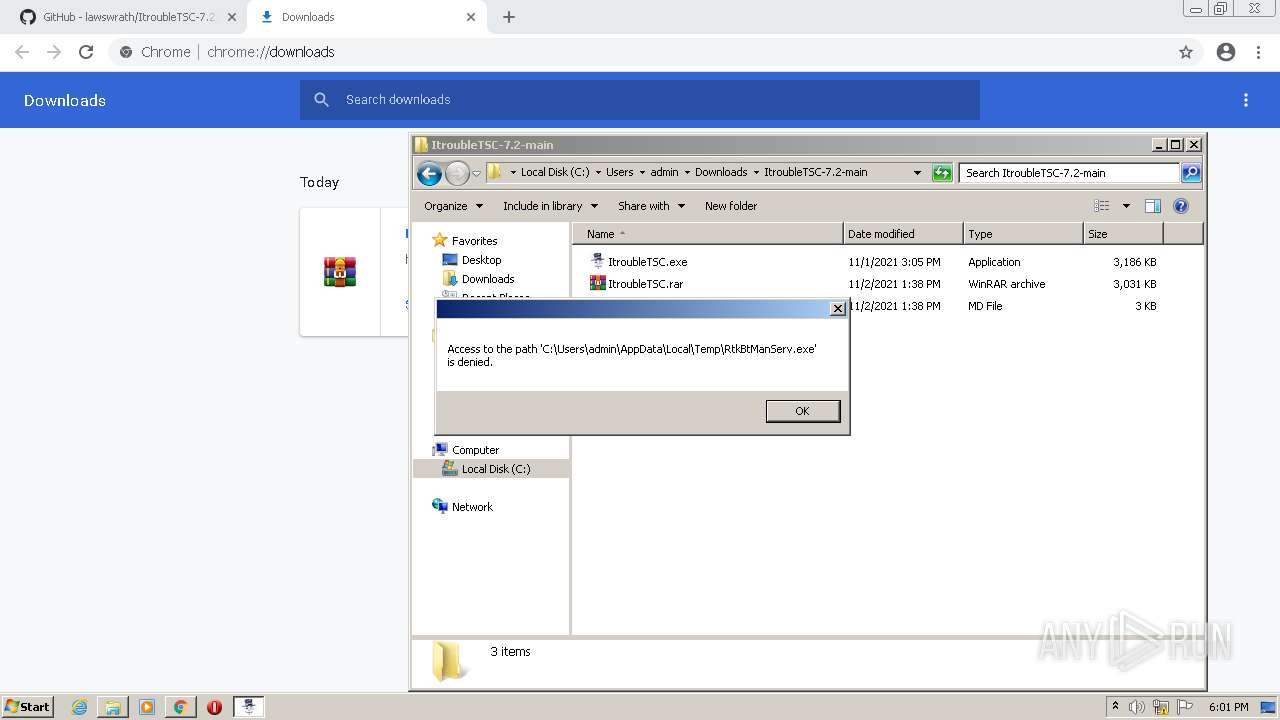Click admin breadcrumb in address bar
This screenshot has width=1280, height=720.
point(664,172)
